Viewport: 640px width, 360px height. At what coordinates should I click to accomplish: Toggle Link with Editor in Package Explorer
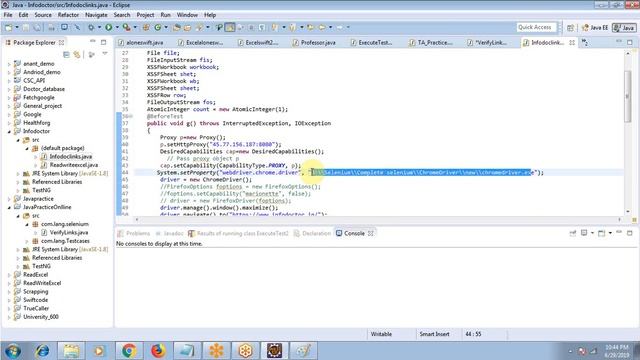tap(77, 54)
